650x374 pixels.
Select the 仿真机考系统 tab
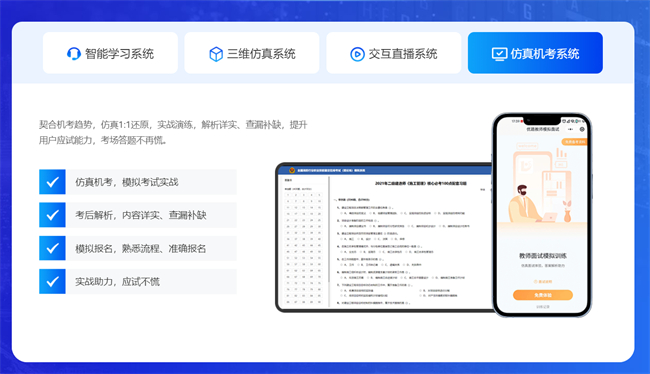(535, 53)
